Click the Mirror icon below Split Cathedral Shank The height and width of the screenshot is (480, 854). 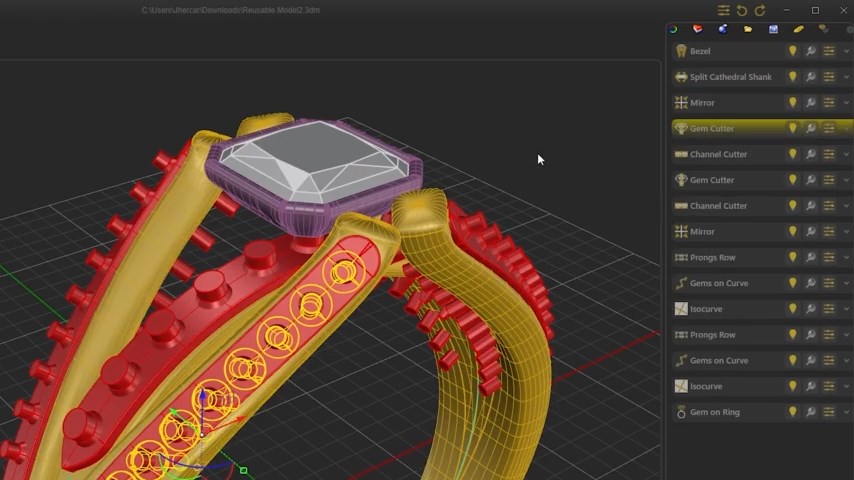click(x=681, y=102)
